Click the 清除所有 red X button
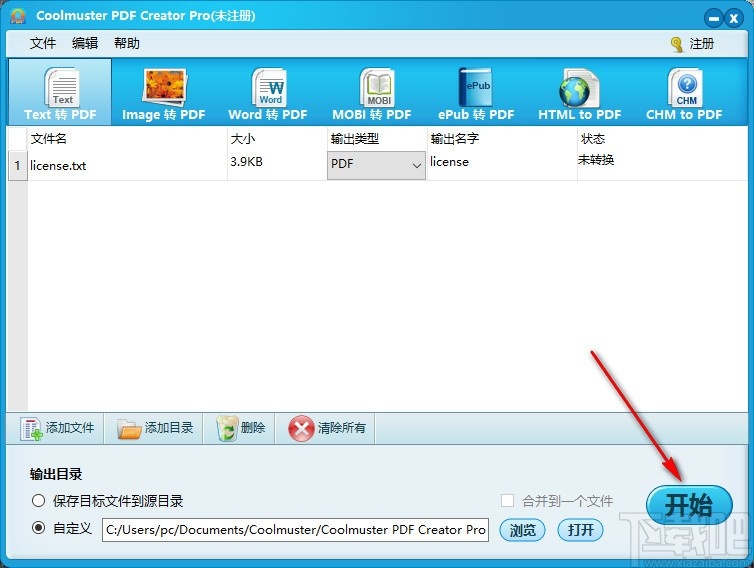Screen dimensions: 754x568 (326, 428)
